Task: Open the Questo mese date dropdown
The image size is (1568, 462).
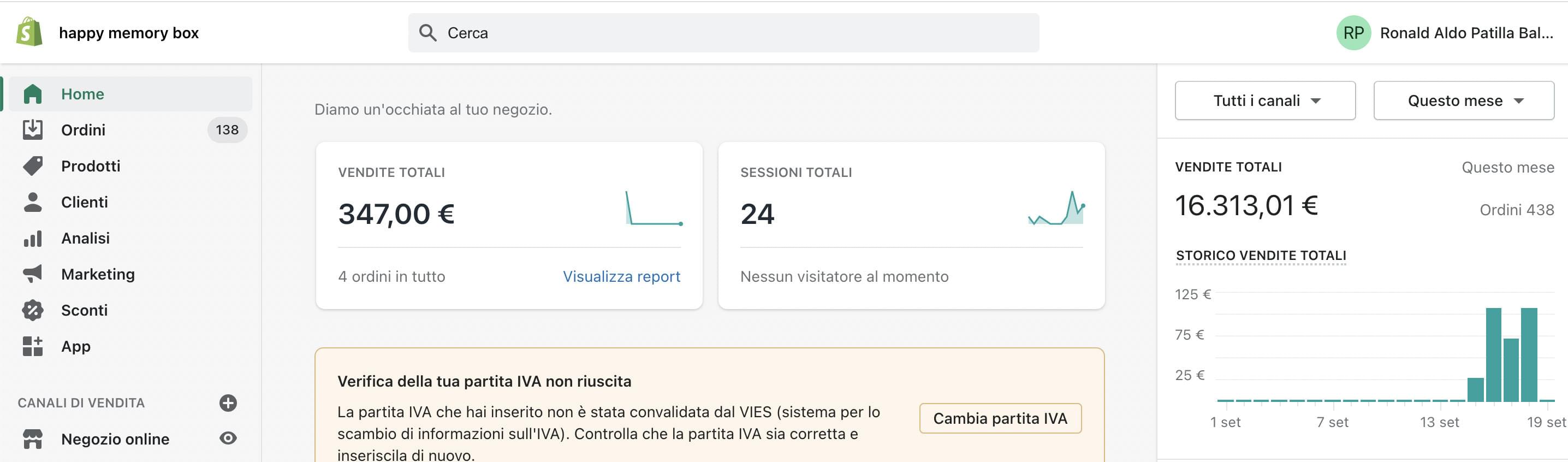Action: (x=1463, y=100)
